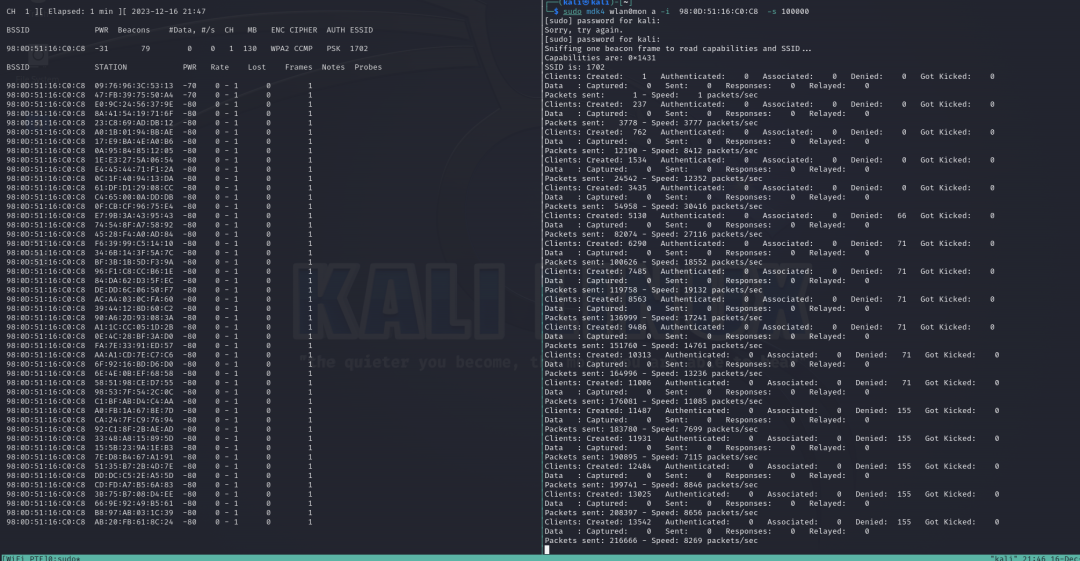
Task: Click the 'Notes' column header
Action: click(x=333, y=68)
